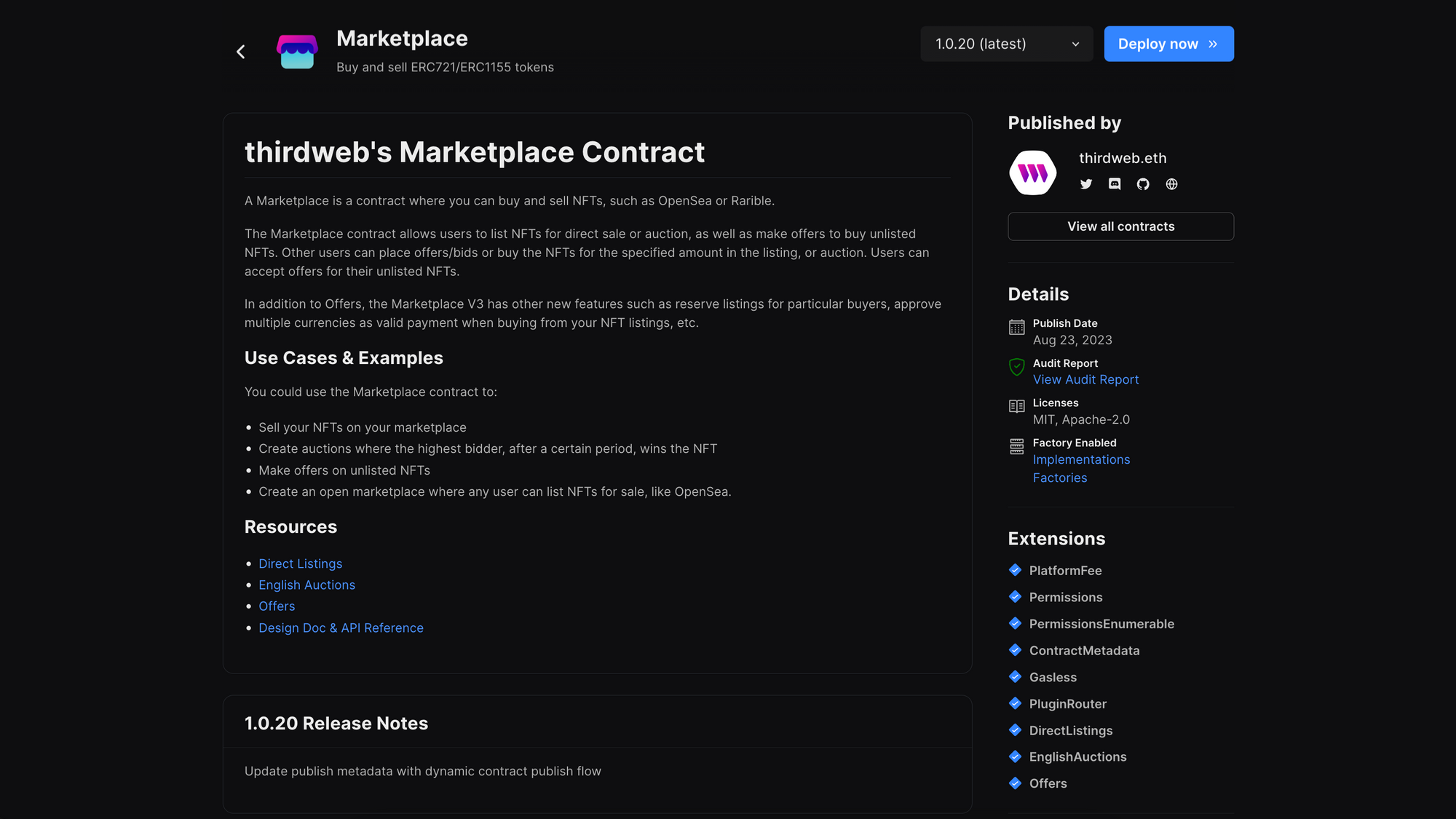Open the website globe icon
This screenshot has width=1456, height=819.
click(x=1171, y=184)
